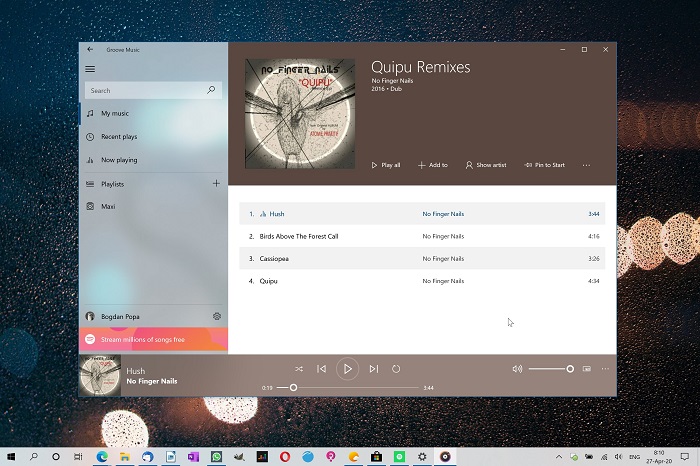This screenshot has width=700, height=466.
Task: Skip to previous track
Action: [321, 369]
